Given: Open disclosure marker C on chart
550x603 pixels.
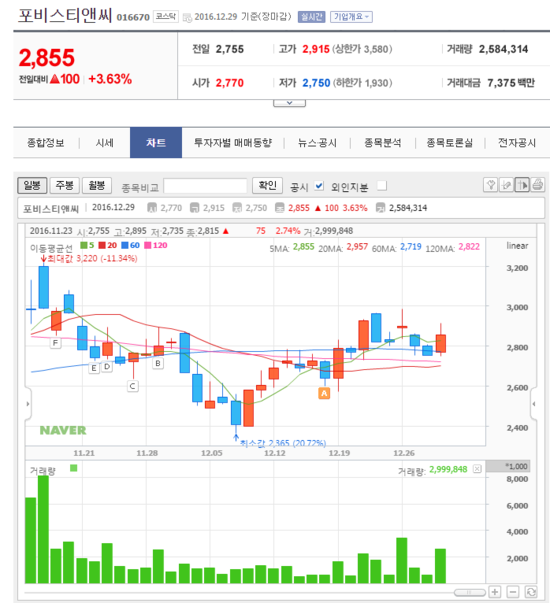Looking at the screenshot, I should point(133,386).
